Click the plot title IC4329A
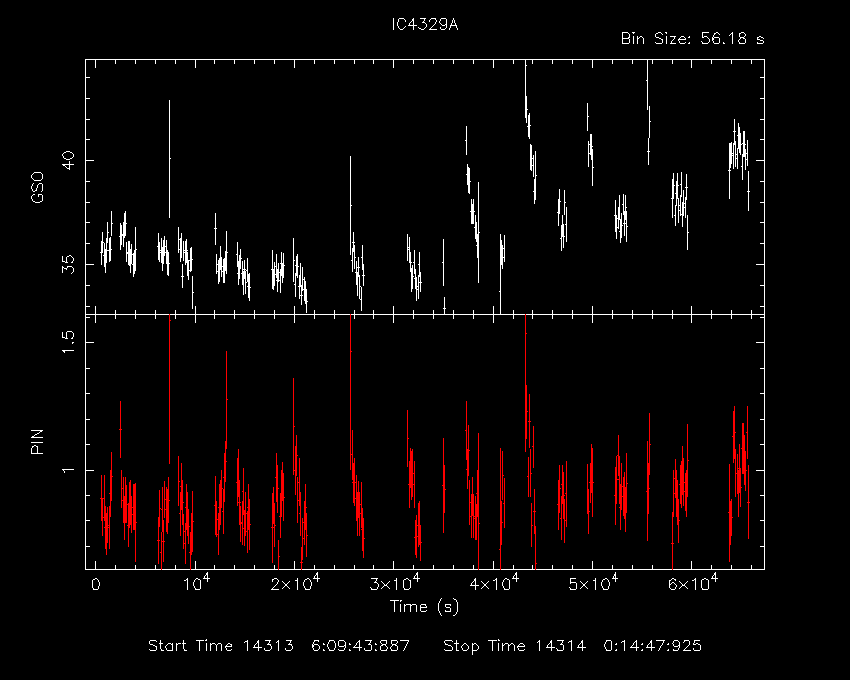 click(x=425, y=24)
